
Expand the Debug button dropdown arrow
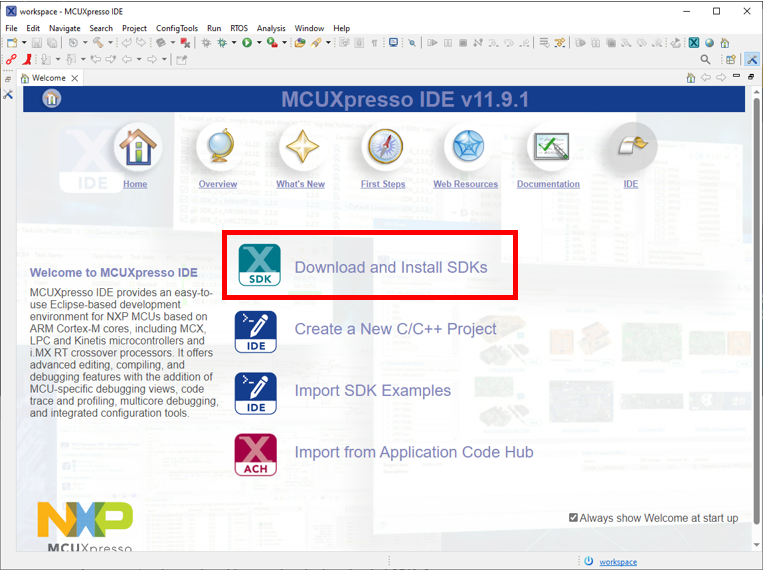(234, 43)
